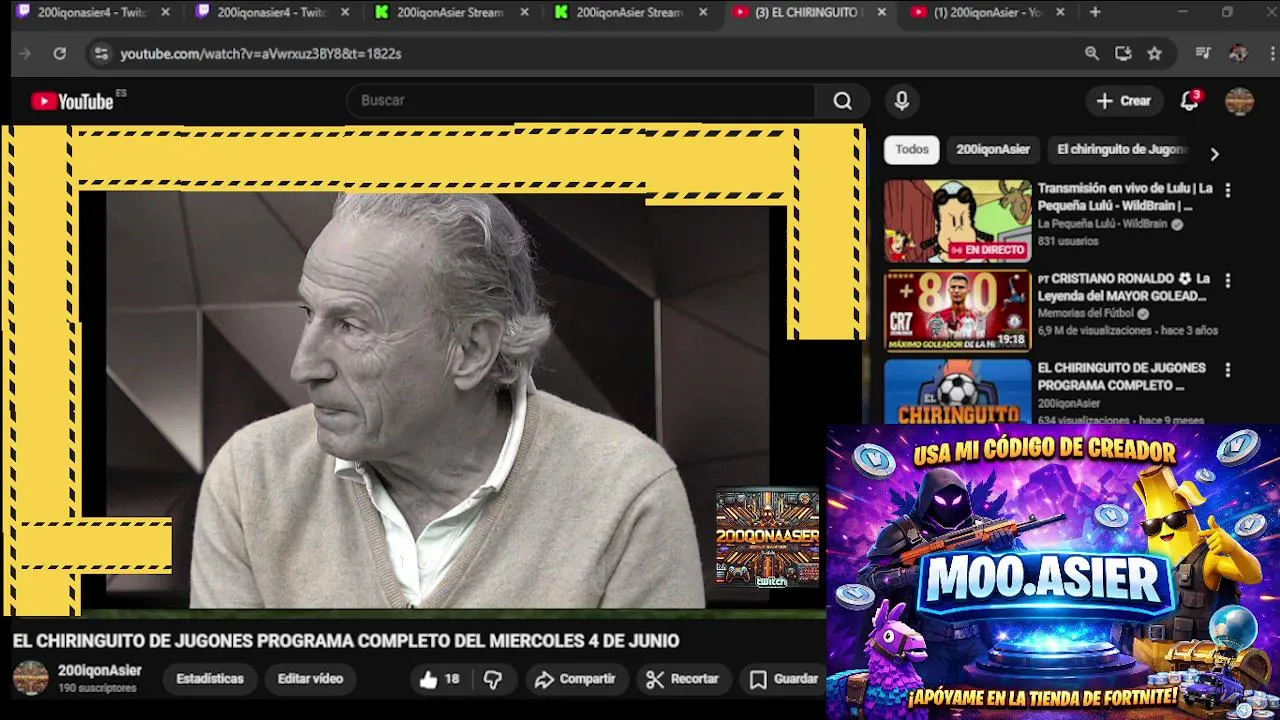Show more filter chips with right chevron
Viewport: 1280px width, 720px height.
pyautogui.click(x=1214, y=154)
